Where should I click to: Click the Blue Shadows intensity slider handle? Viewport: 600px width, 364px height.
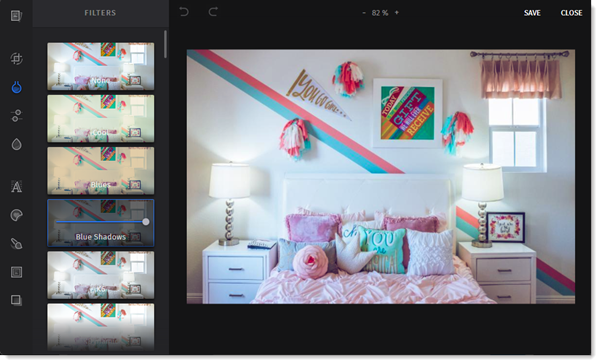[146, 222]
